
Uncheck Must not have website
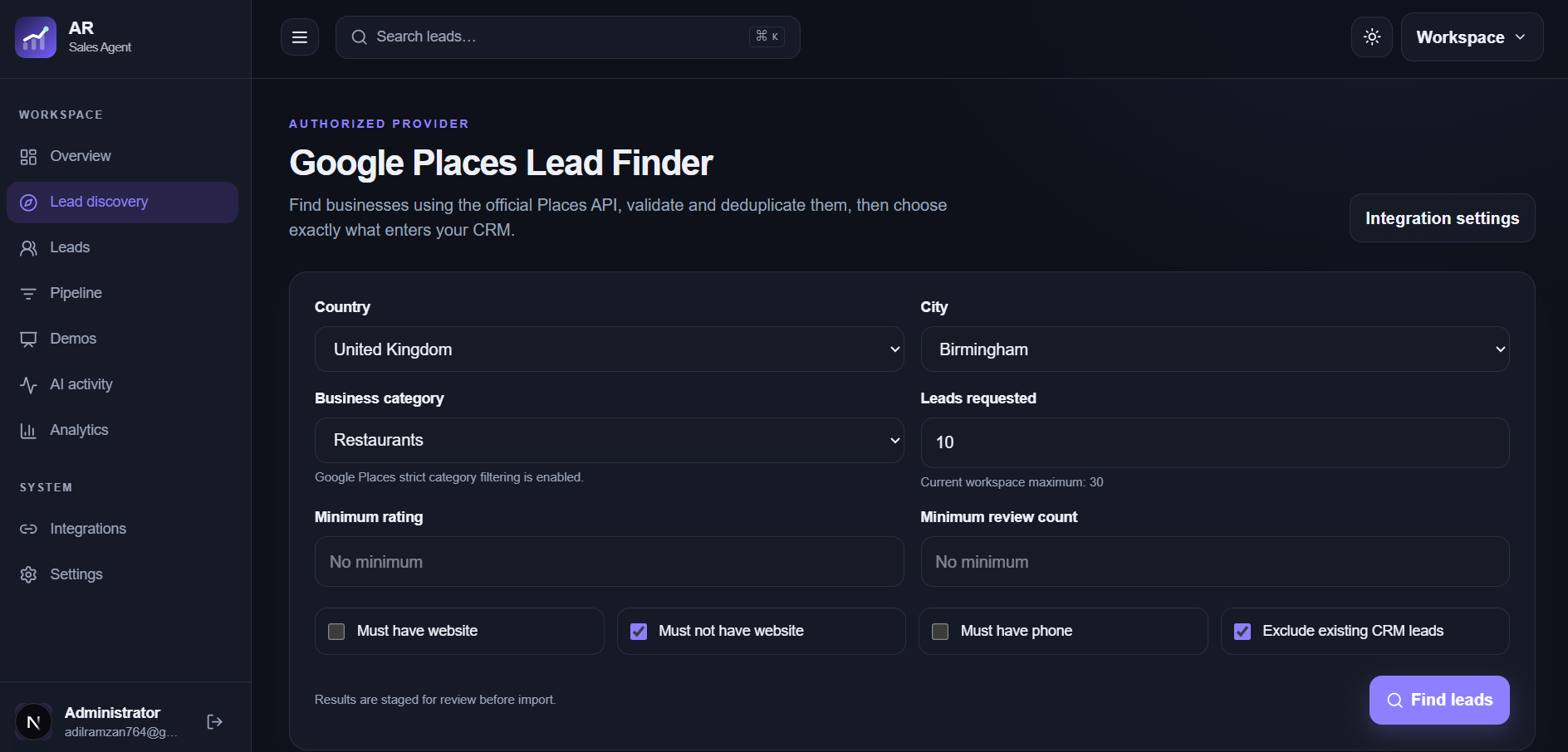click(639, 632)
